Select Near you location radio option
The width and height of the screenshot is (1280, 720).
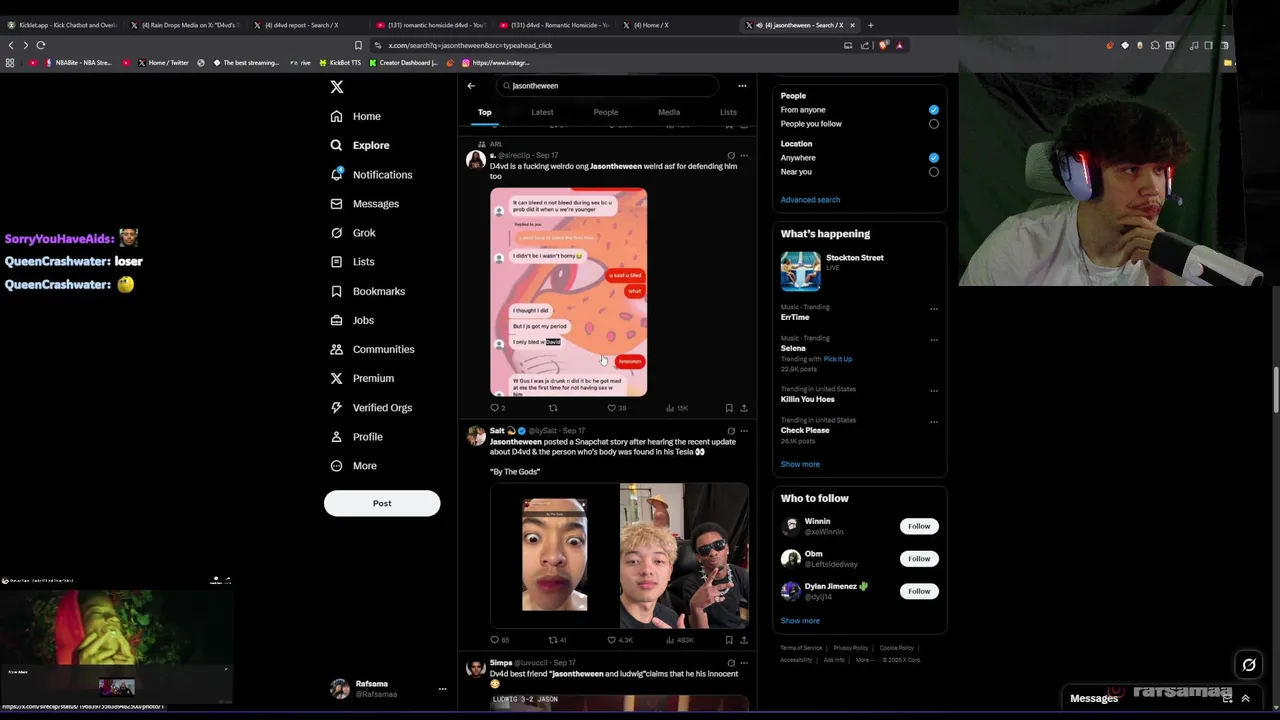coord(933,172)
